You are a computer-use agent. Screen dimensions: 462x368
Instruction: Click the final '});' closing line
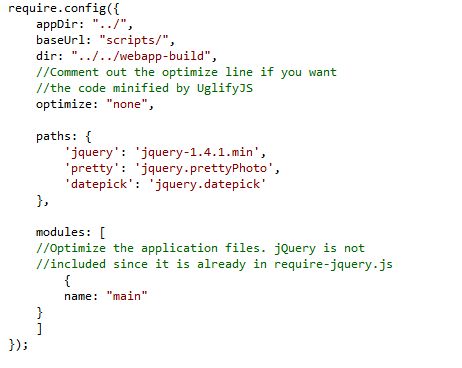(18, 344)
